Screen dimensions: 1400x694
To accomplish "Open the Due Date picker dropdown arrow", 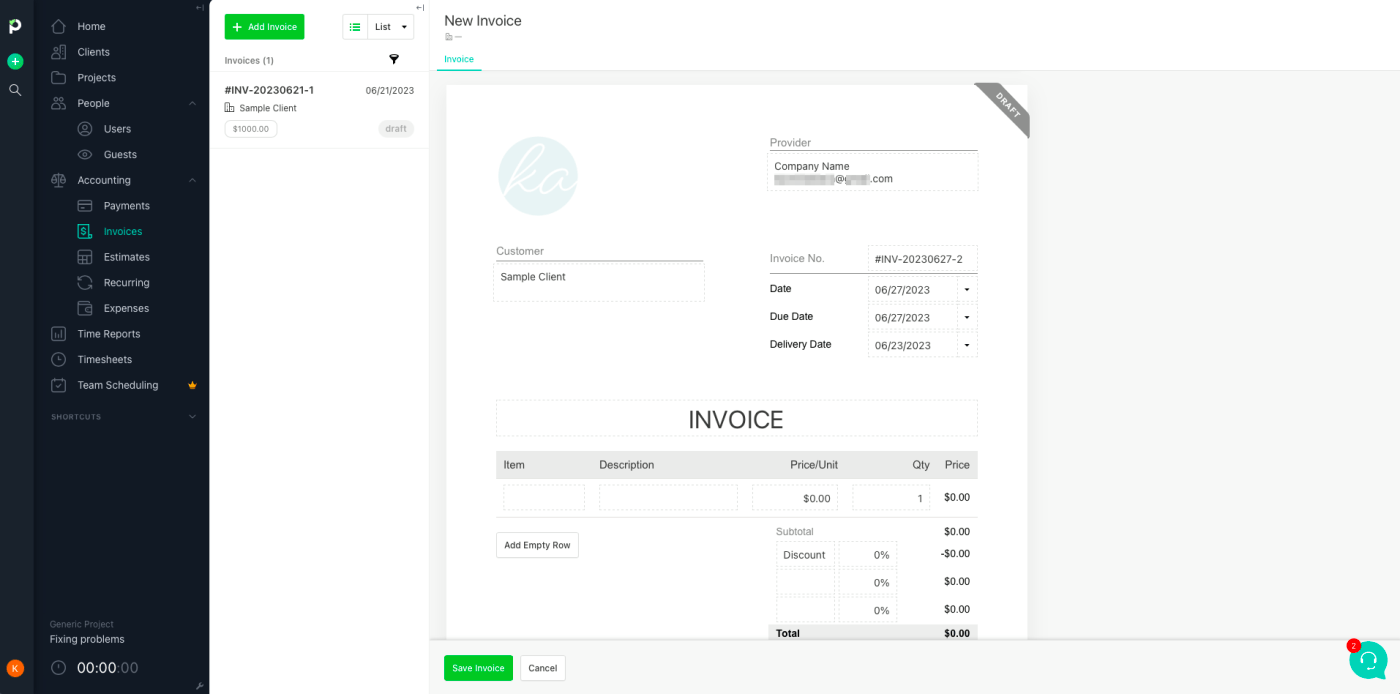I will (967, 317).
